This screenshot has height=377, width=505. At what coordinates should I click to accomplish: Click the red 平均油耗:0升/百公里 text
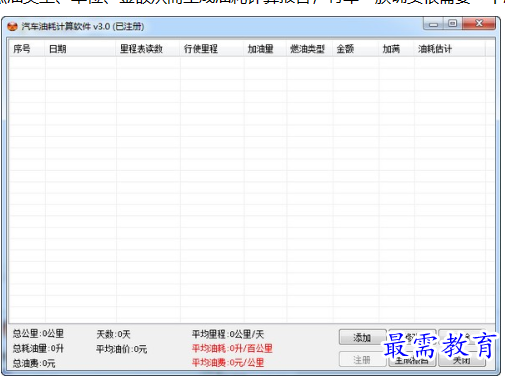[232, 348]
